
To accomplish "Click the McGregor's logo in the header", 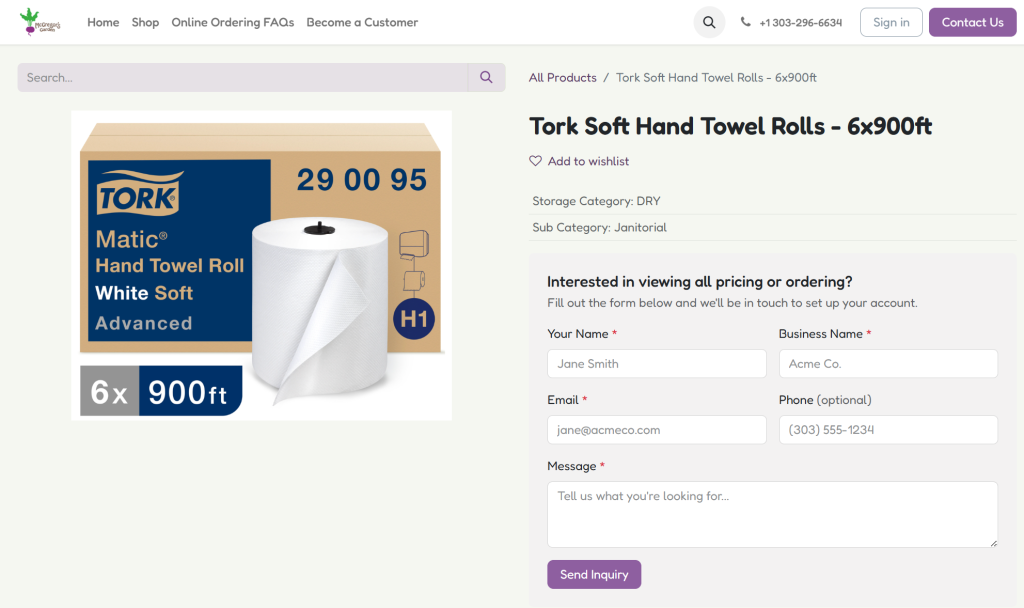I will 40,22.
